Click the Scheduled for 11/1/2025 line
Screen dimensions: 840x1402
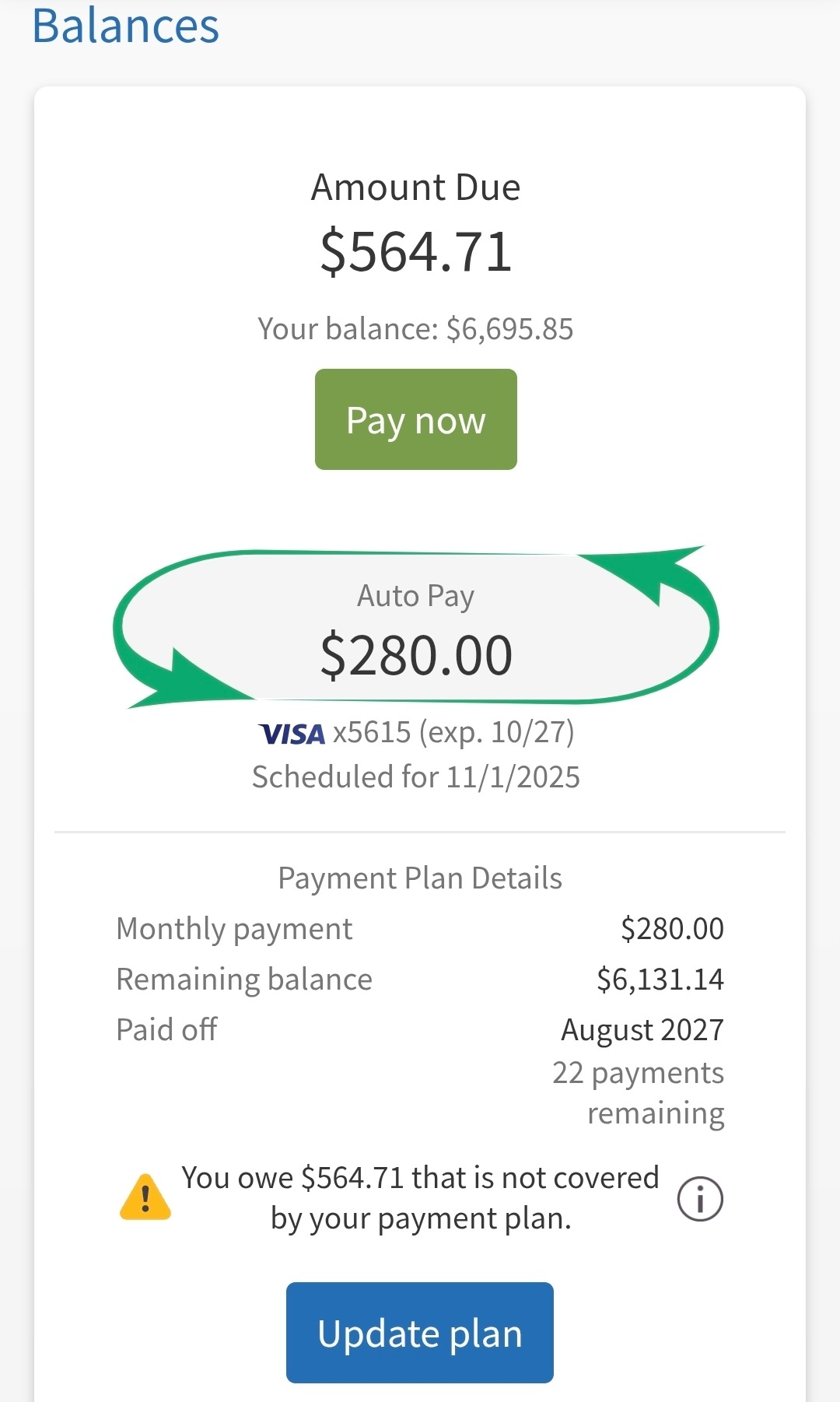(416, 777)
